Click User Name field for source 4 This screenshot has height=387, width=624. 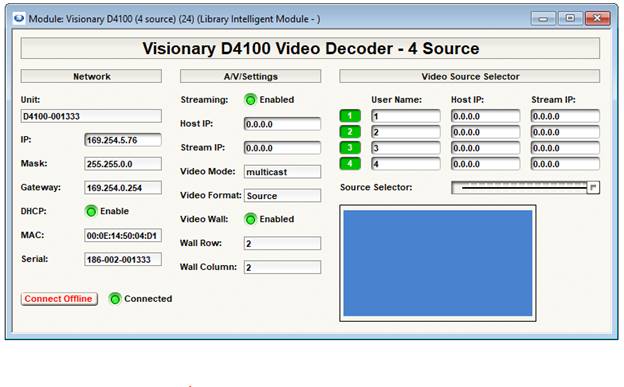tap(406, 164)
